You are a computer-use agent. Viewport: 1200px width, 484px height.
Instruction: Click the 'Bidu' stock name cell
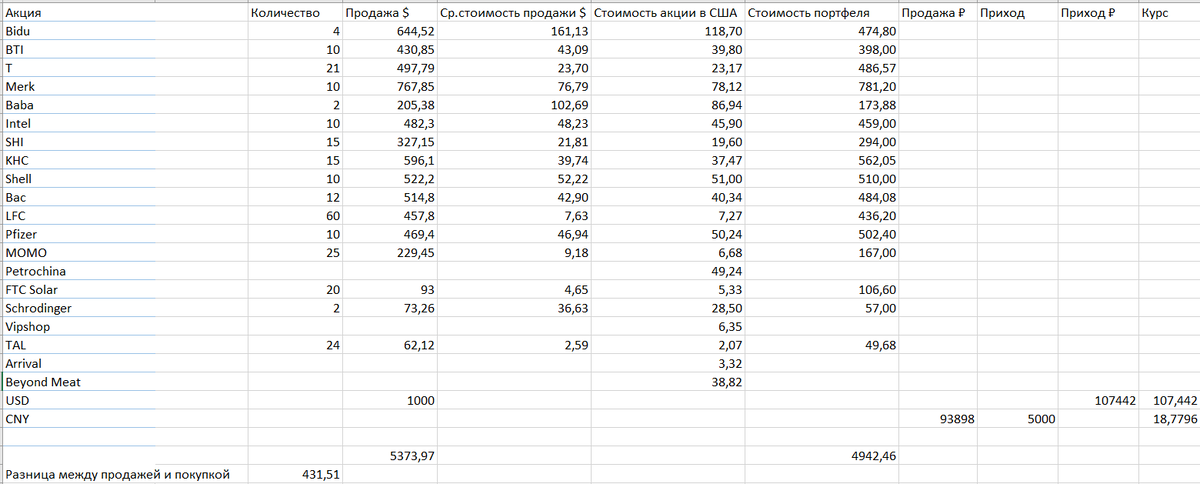click(x=124, y=32)
